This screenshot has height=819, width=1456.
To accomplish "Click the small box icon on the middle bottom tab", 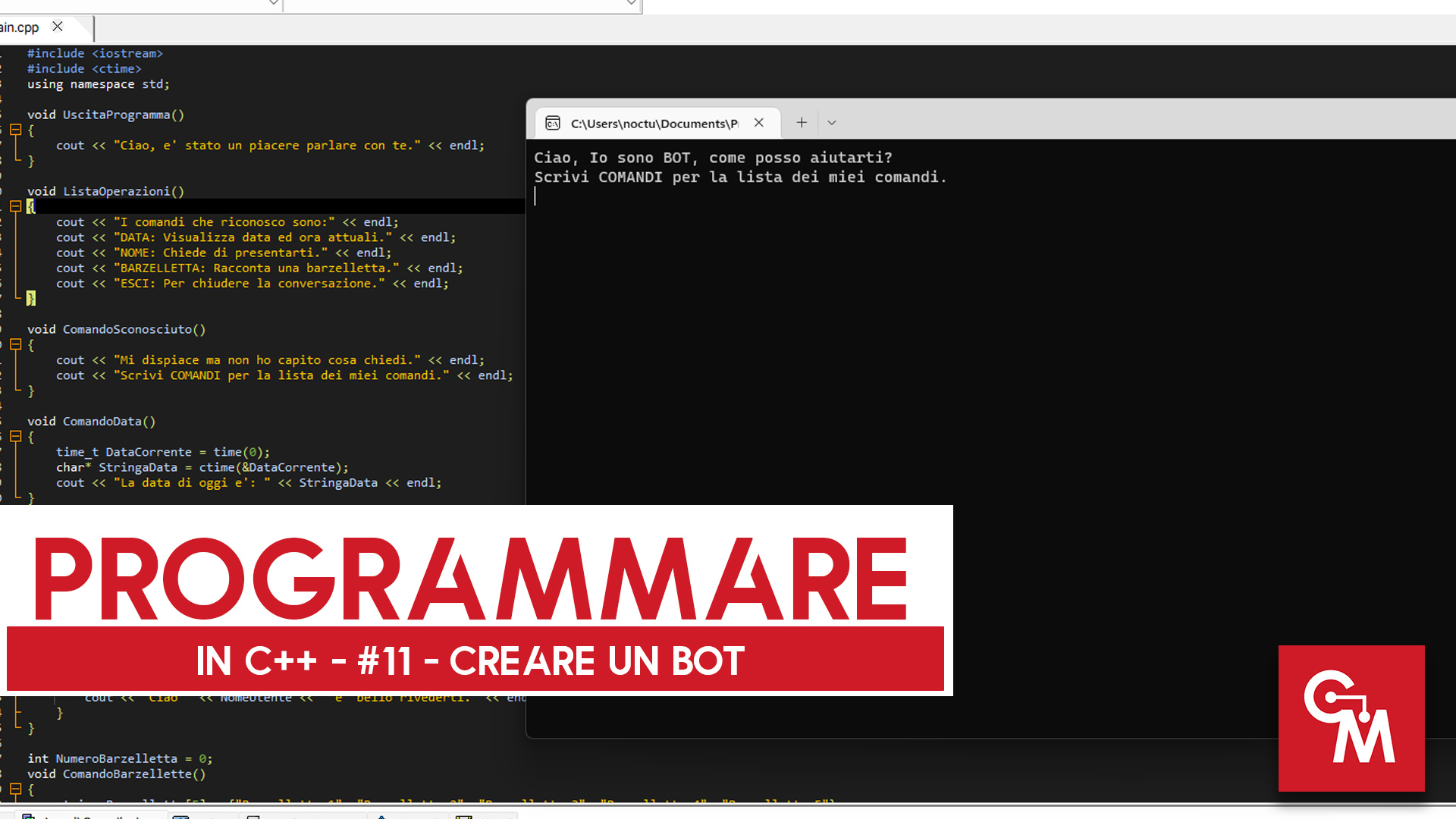I will point(253,815).
